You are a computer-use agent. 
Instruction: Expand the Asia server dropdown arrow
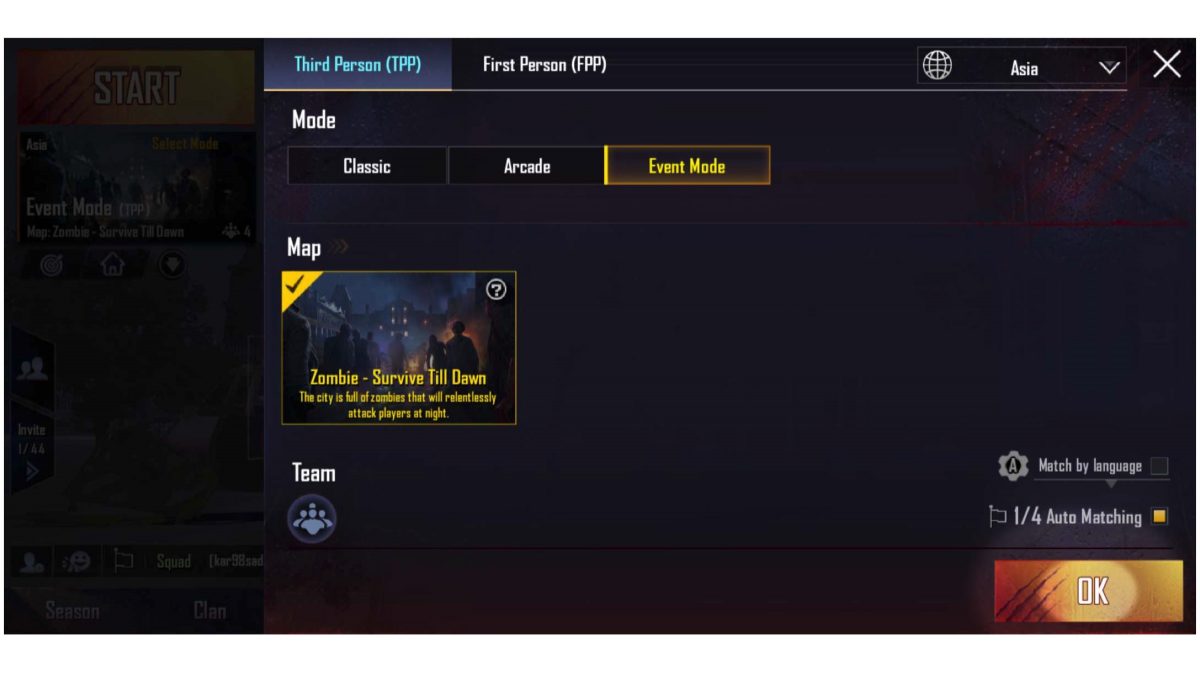click(x=1109, y=68)
